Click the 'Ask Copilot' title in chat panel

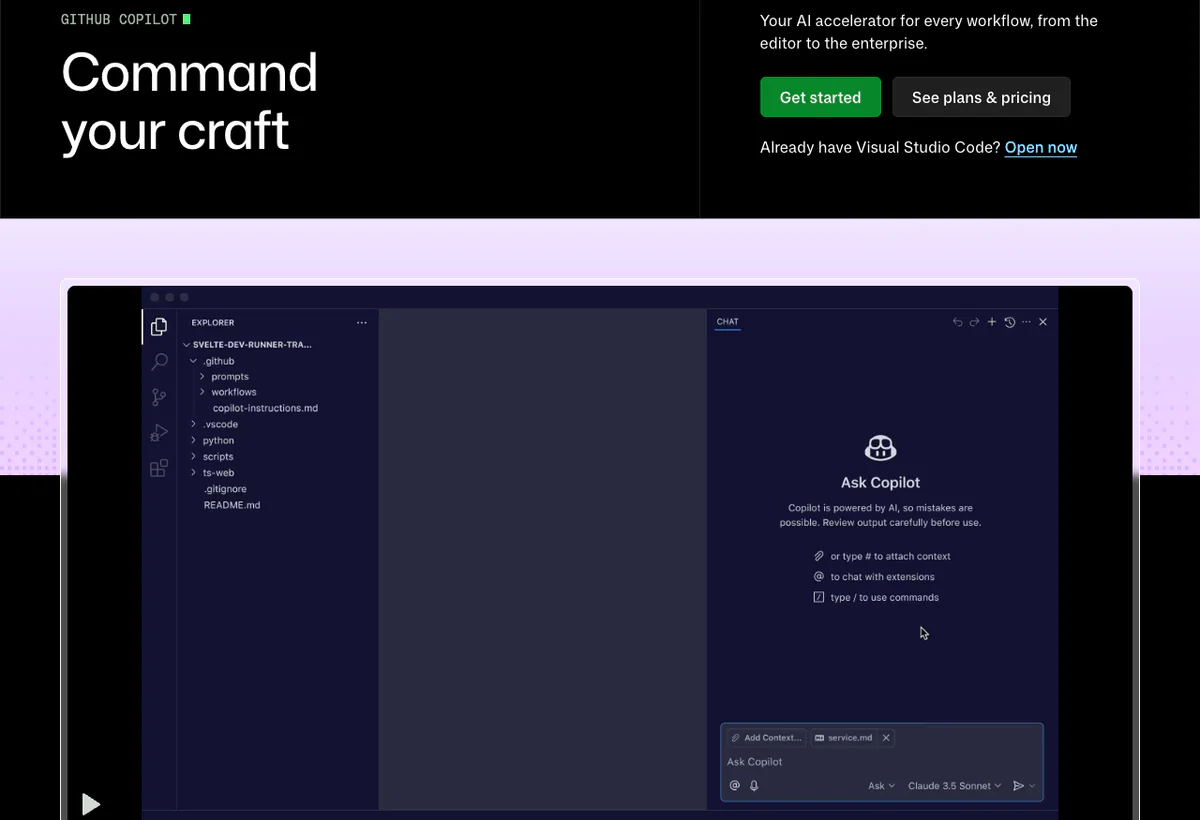tap(880, 482)
